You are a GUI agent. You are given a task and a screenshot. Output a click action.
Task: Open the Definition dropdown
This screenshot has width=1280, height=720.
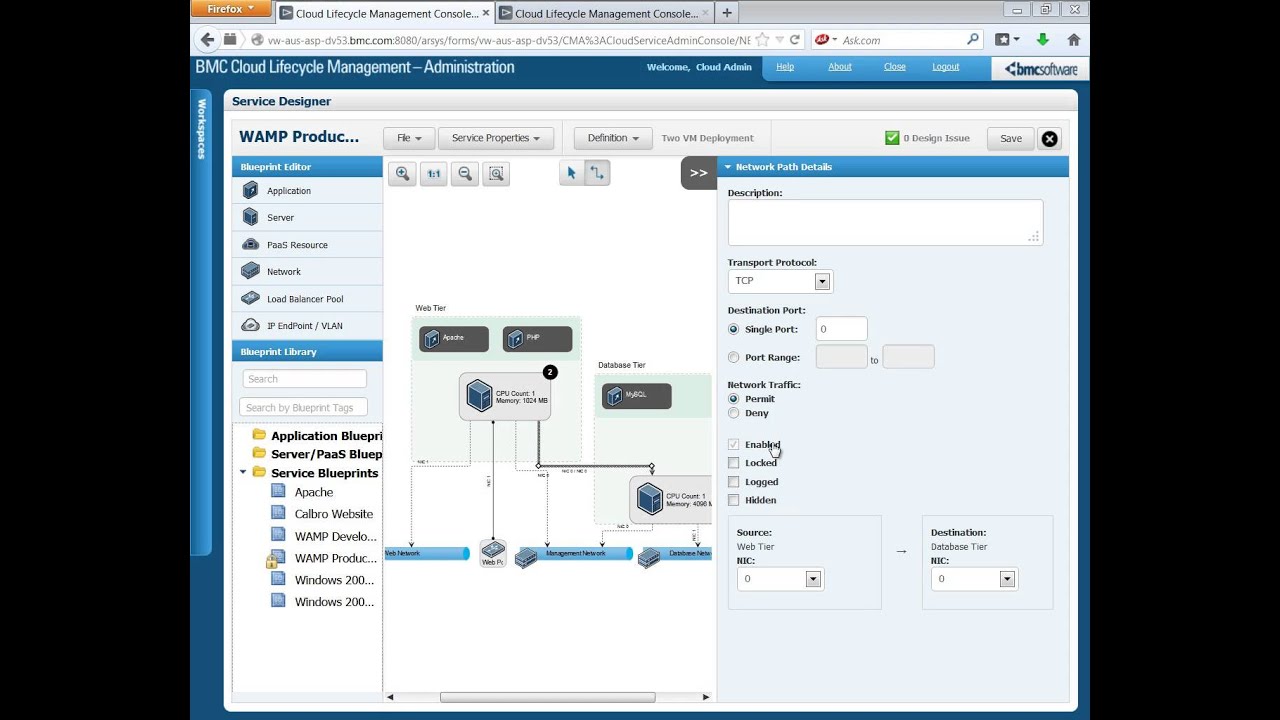613,138
